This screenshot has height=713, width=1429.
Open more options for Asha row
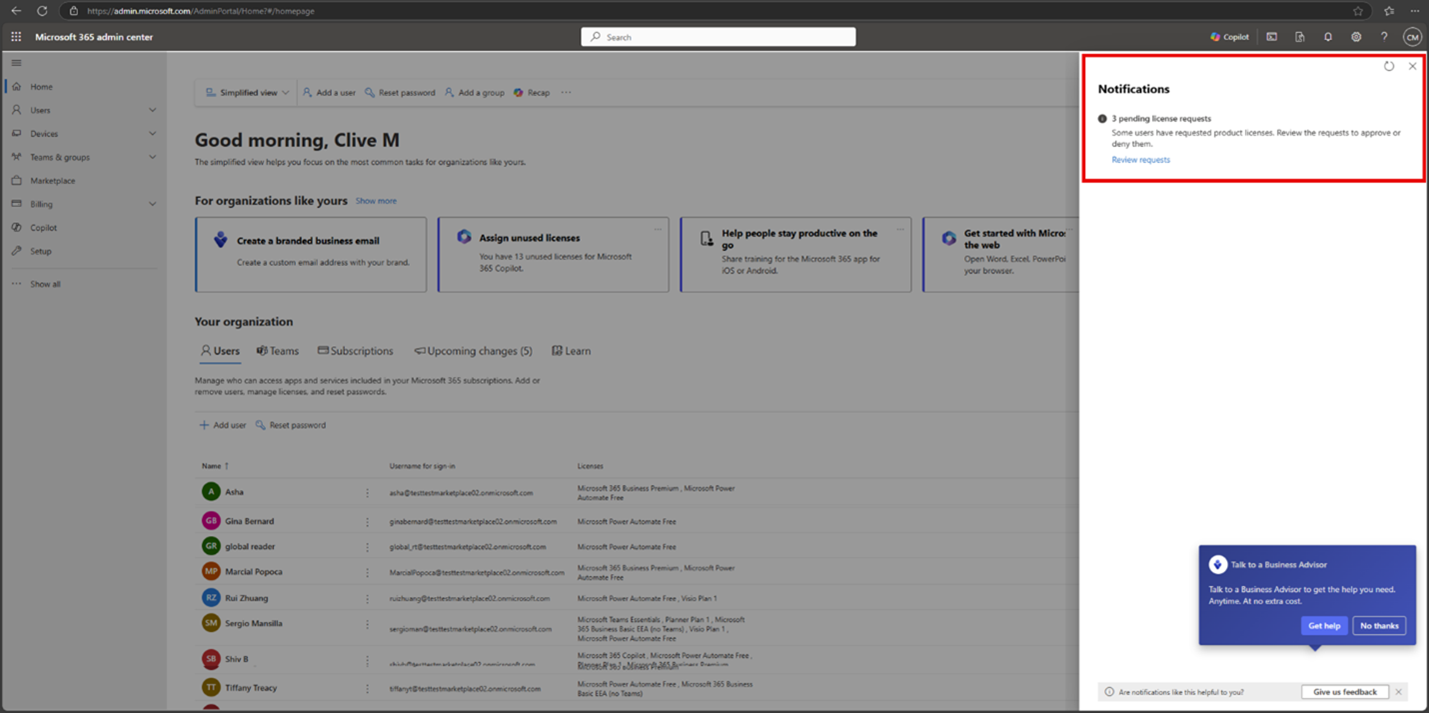tap(367, 493)
